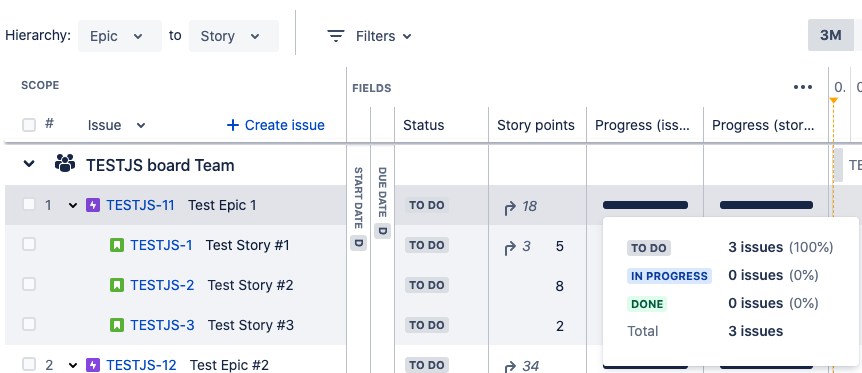862x373 pixels.
Task: Click the Progress (story points) column header
Action: click(x=763, y=125)
